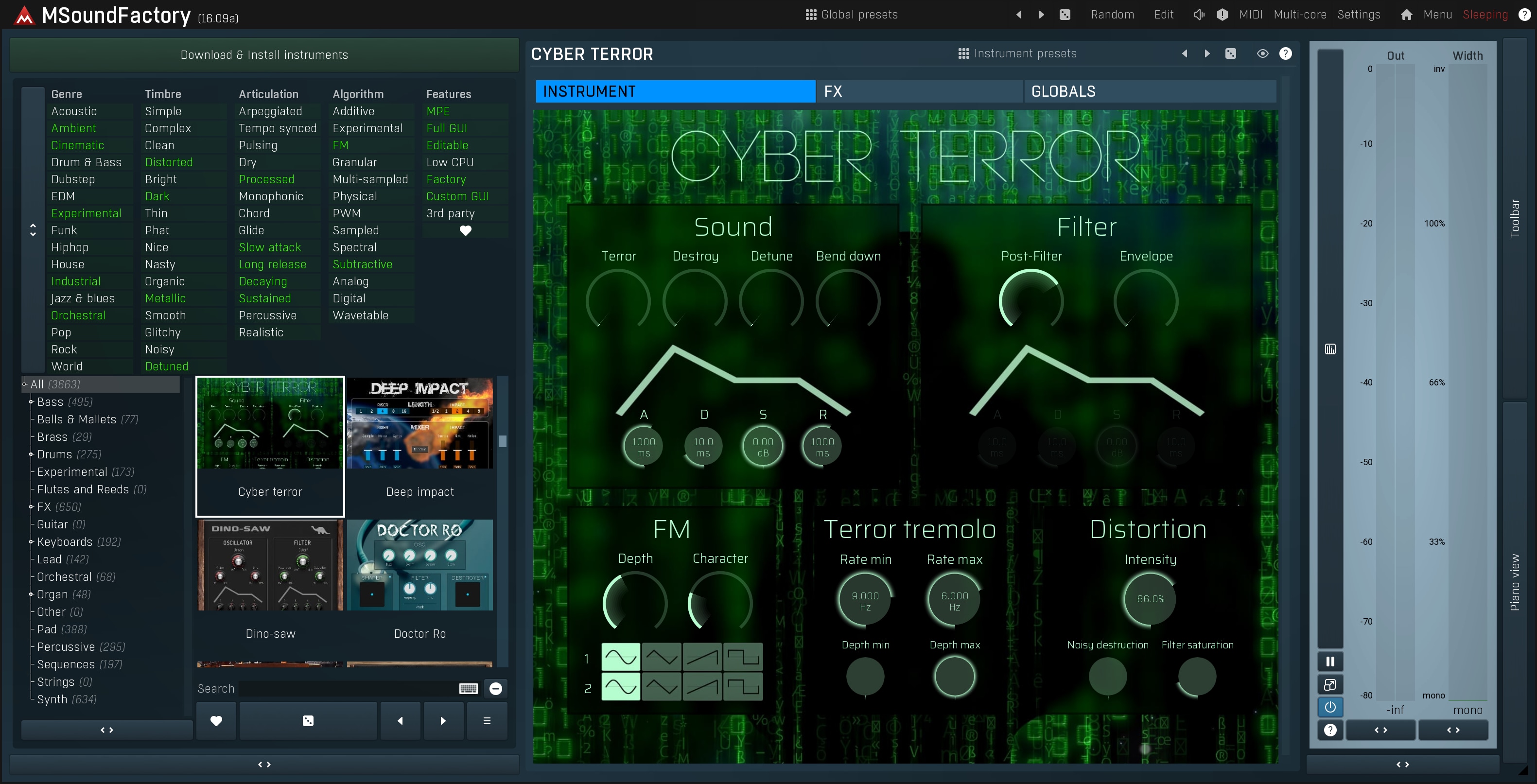Viewport: 1537px width, 784px height.
Task: Go to previous global preset arrow
Action: tap(1018, 14)
